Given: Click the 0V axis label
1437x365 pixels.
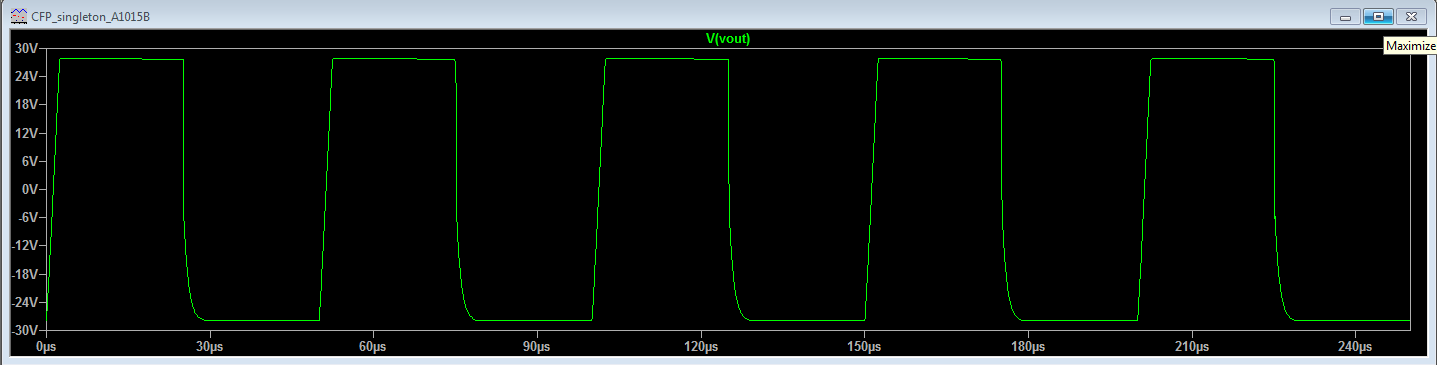Looking at the screenshot, I should pyautogui.click(x=29, y=189).
